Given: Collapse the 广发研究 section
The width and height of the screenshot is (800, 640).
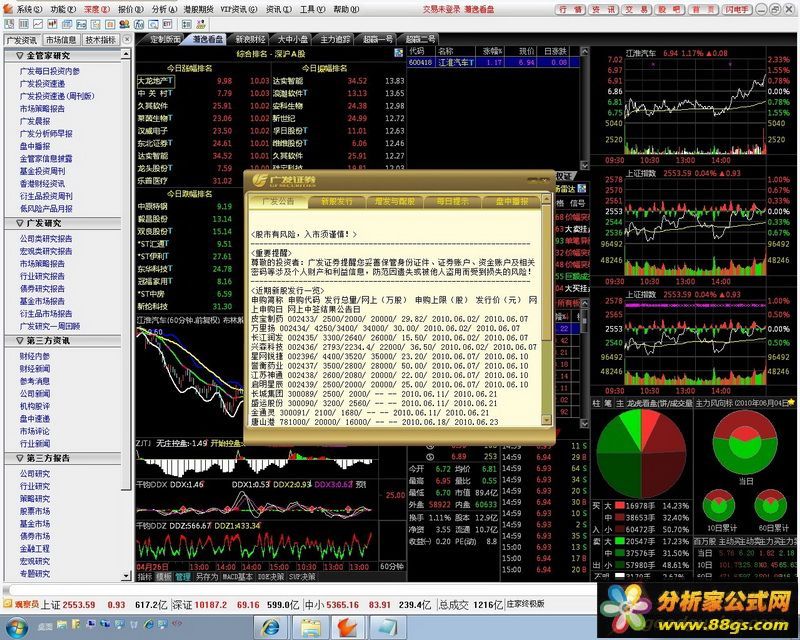Looking at the screenshot, I should pyautogui.click(x=19, y=223).
